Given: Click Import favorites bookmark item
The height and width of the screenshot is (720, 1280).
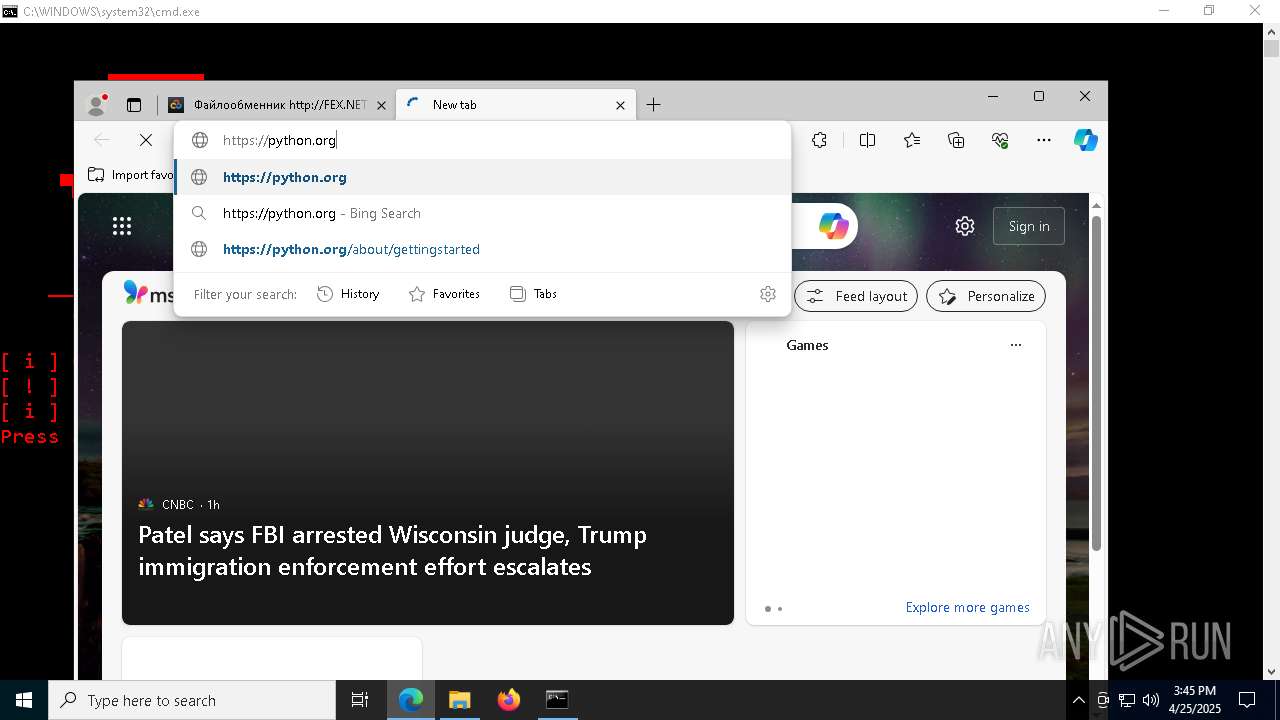Looking at the screenshot, I should (132, 175).
